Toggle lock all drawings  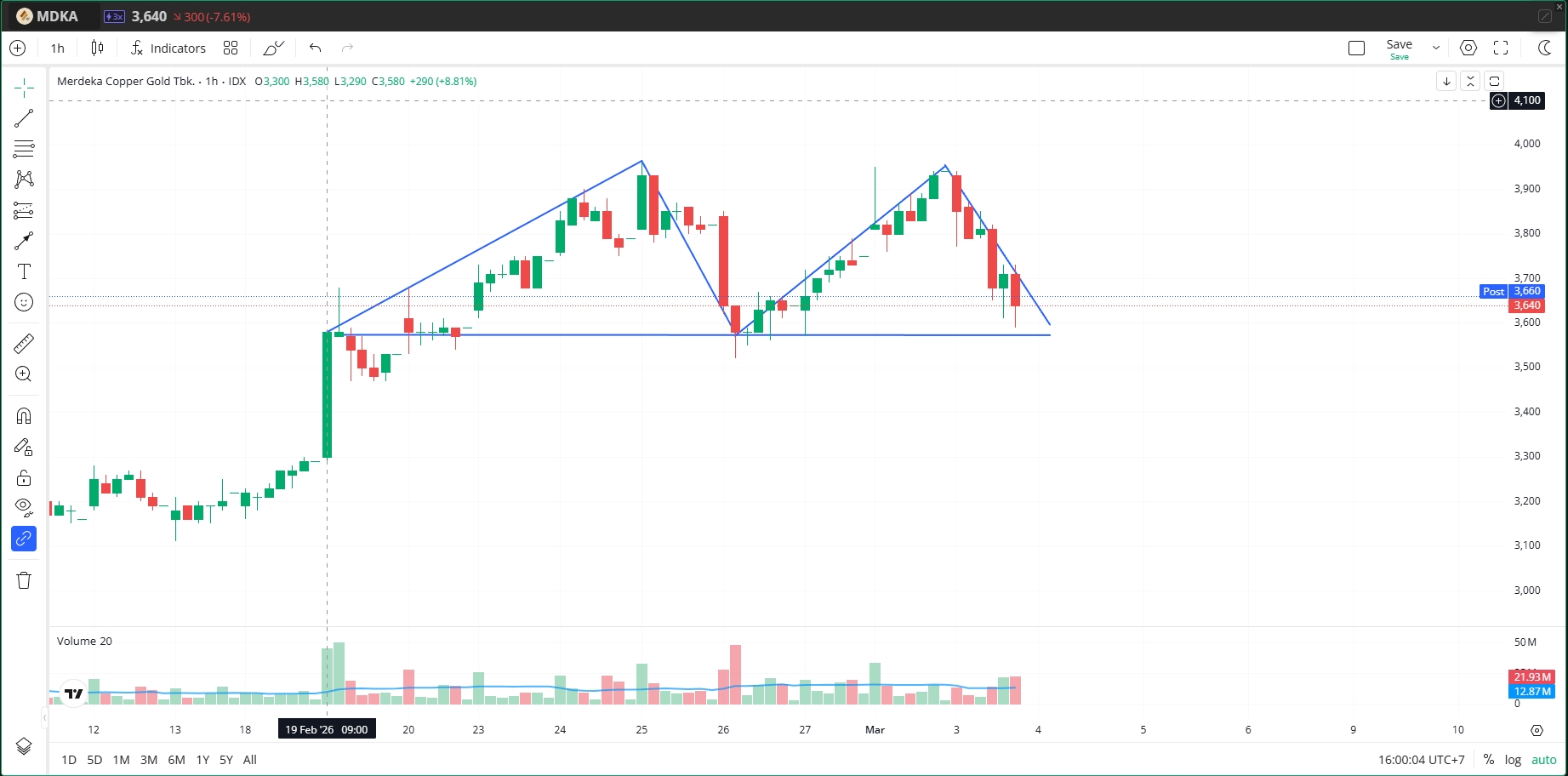pyautogui.click(x=24, y=477)
